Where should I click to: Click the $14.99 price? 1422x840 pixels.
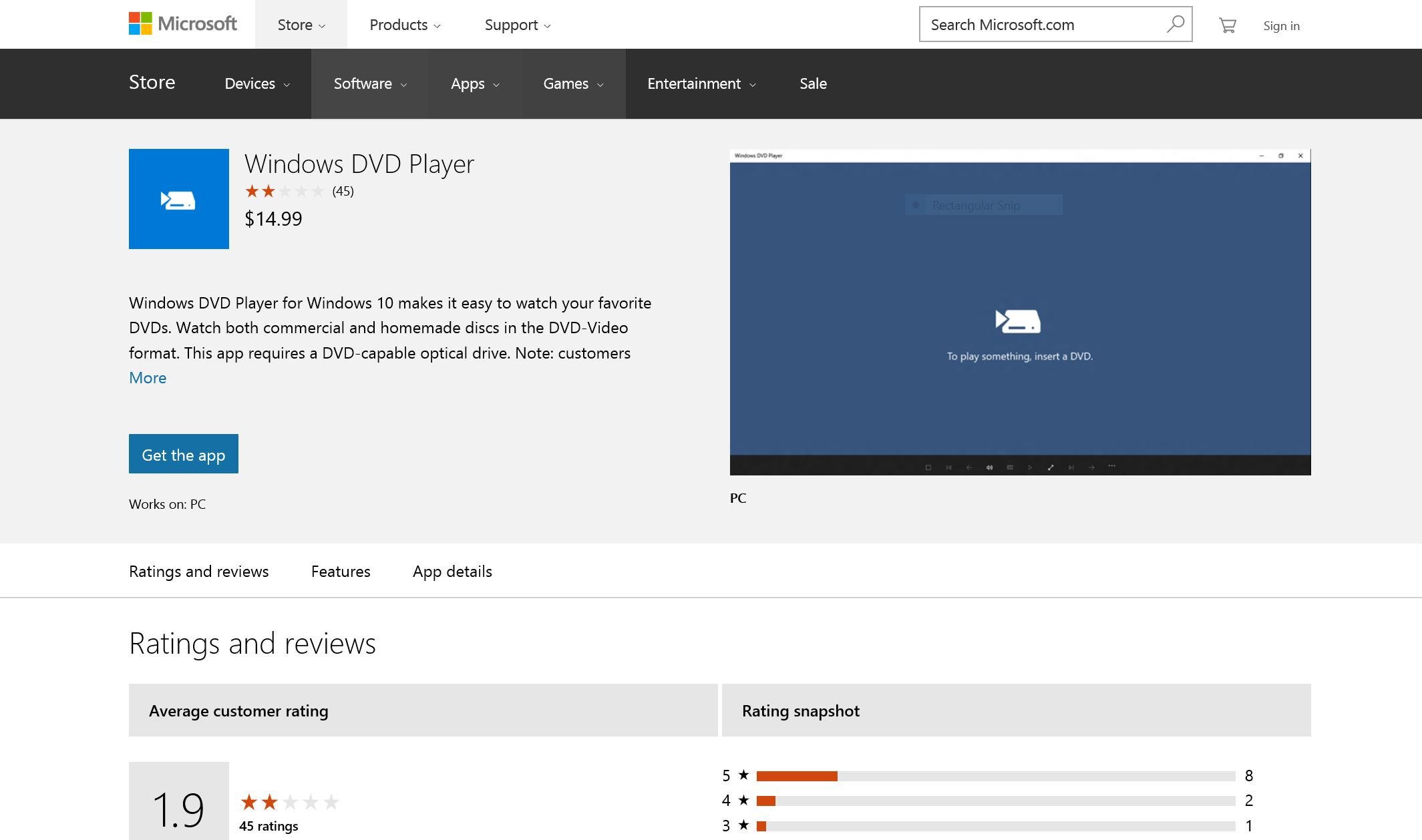(273, 219)
